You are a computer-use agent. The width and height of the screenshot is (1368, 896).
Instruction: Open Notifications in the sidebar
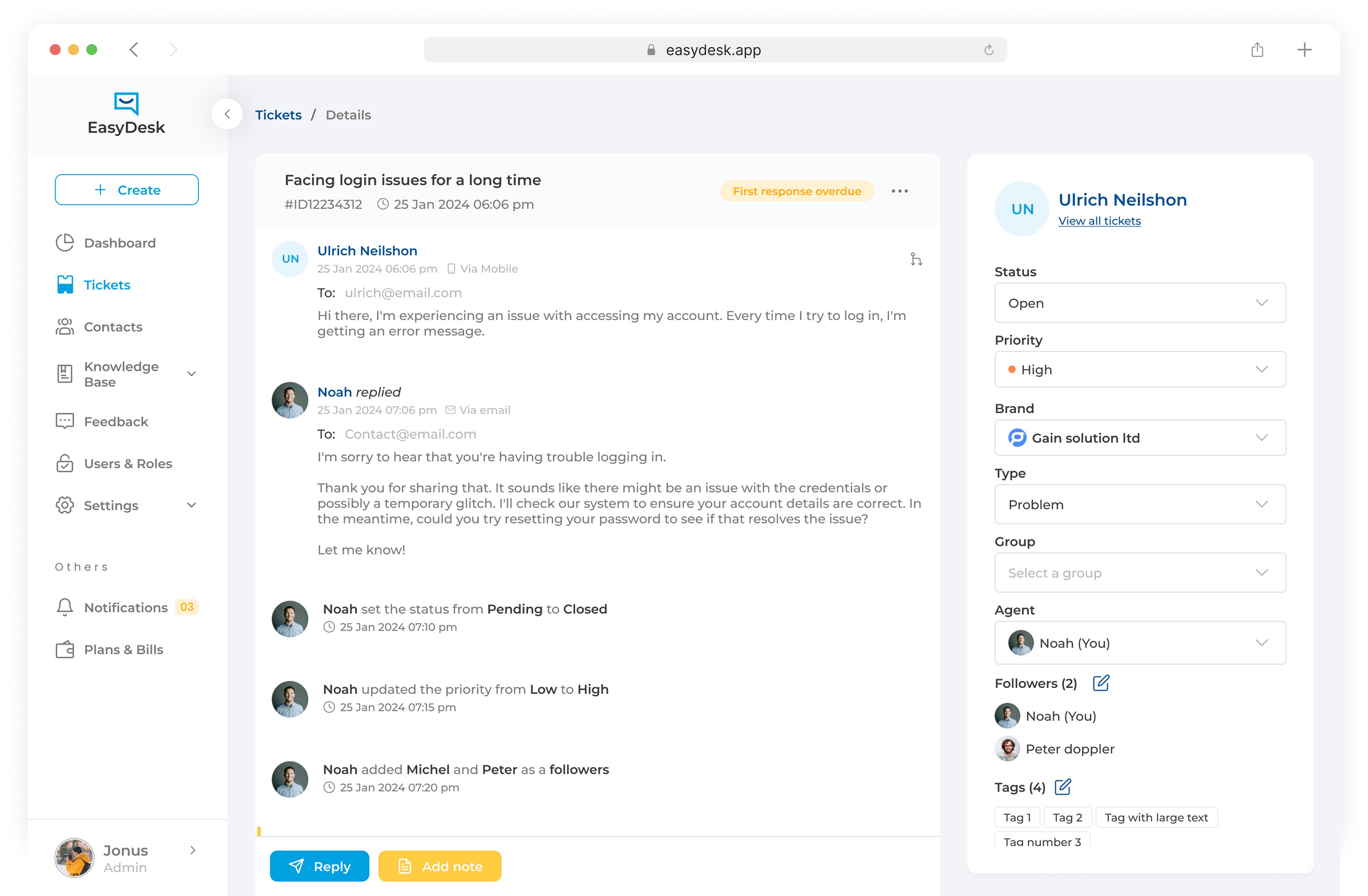(x=126, y=608)
